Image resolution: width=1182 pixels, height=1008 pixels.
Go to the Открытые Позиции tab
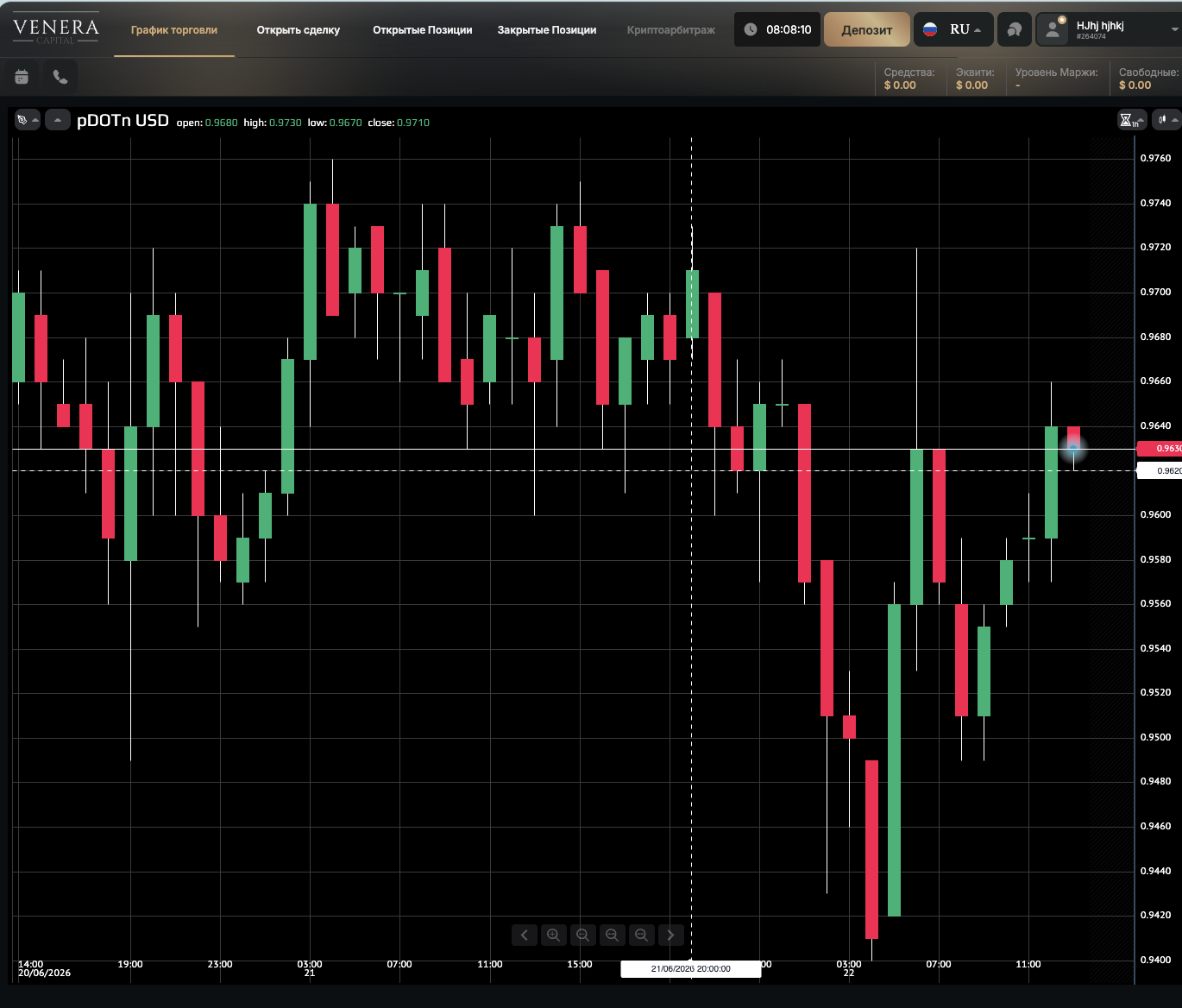pos(423,30)
